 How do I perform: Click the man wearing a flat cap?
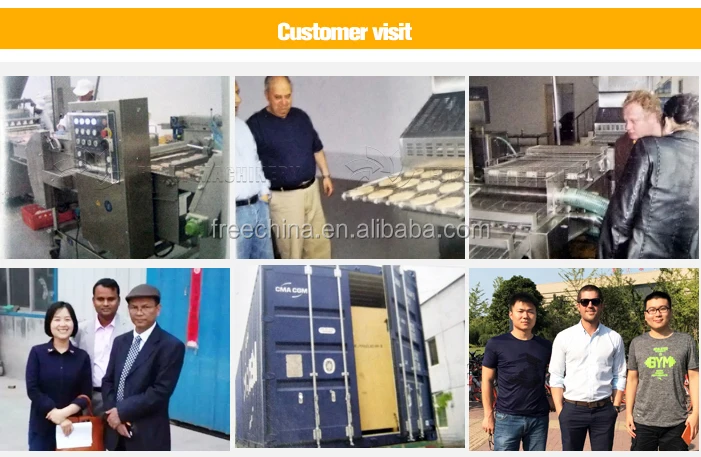pos(142,368)
